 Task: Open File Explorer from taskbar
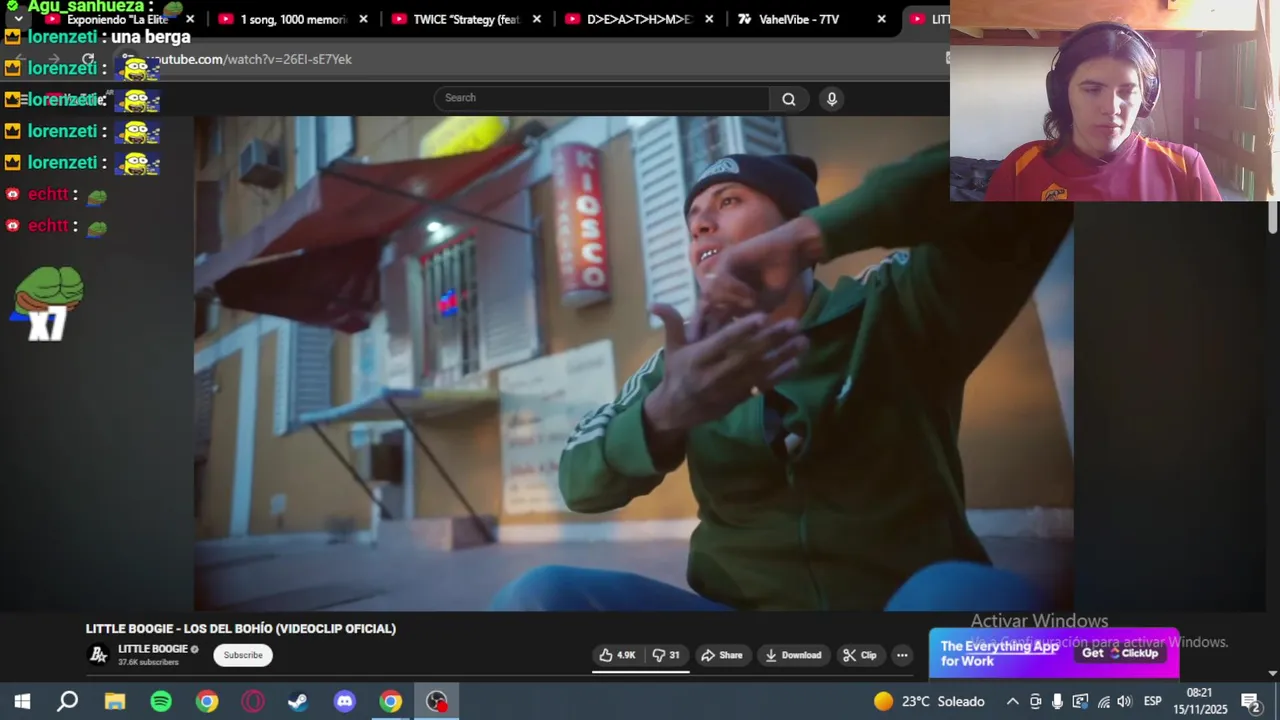(115, 701)
